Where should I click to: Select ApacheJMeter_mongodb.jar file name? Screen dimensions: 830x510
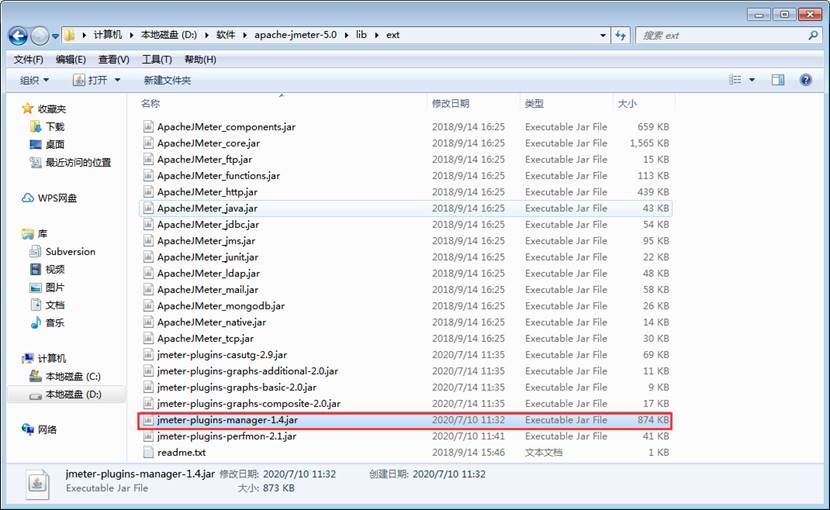221,306
